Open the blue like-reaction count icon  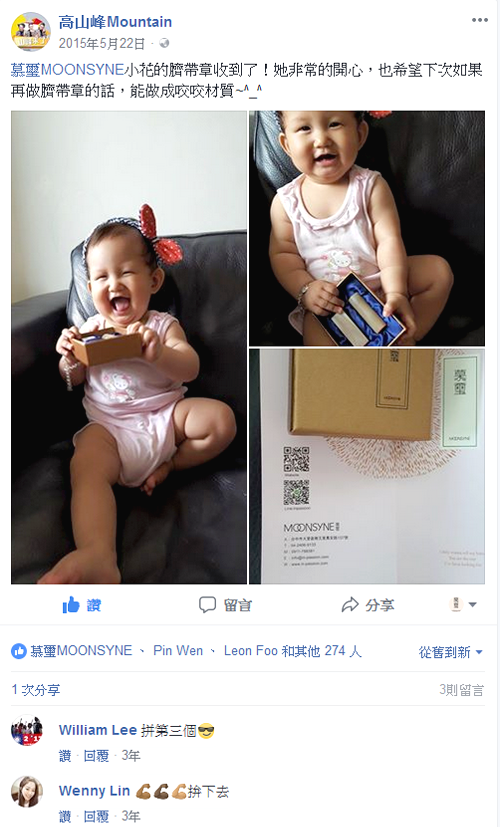tap(18, 651)
